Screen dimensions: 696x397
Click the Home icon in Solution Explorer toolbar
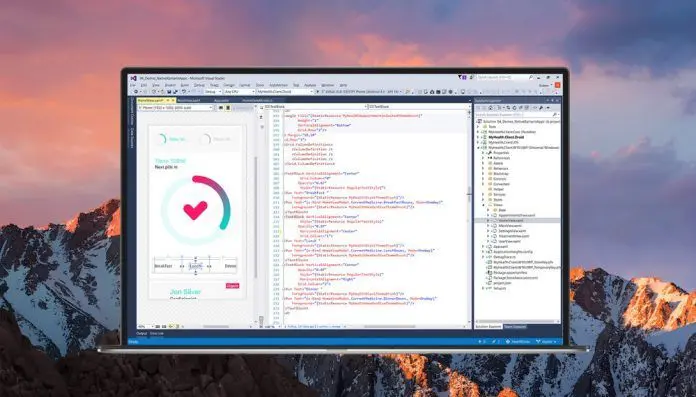tap(490, 108)
